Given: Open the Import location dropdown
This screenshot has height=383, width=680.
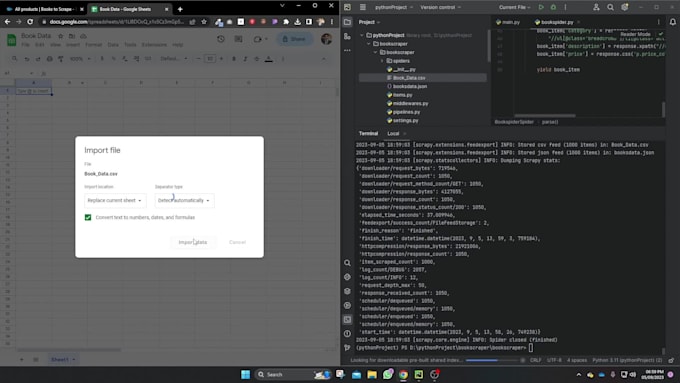Looking at the screenshot, I should point(115,200).
